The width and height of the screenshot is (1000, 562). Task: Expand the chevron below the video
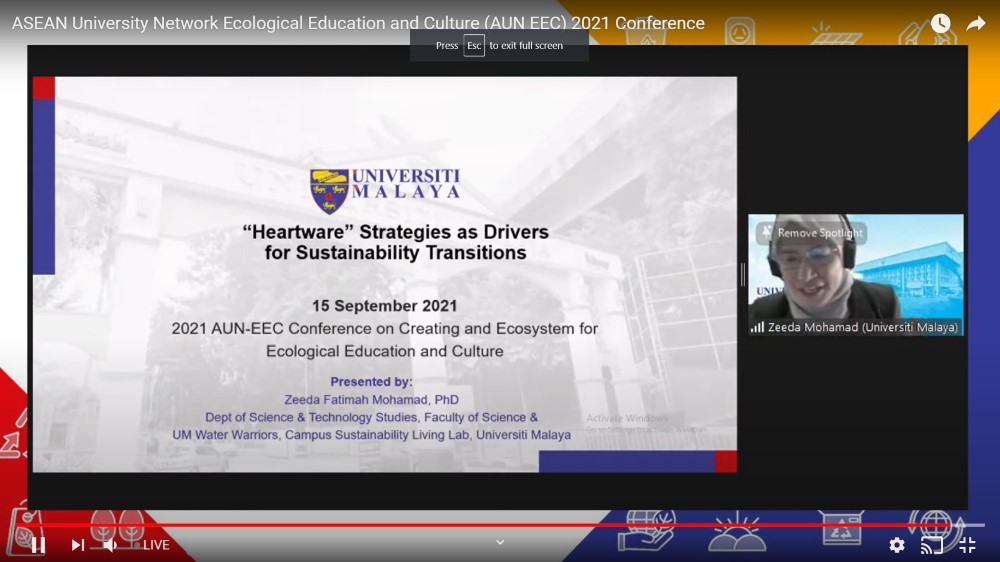(500, 542)
